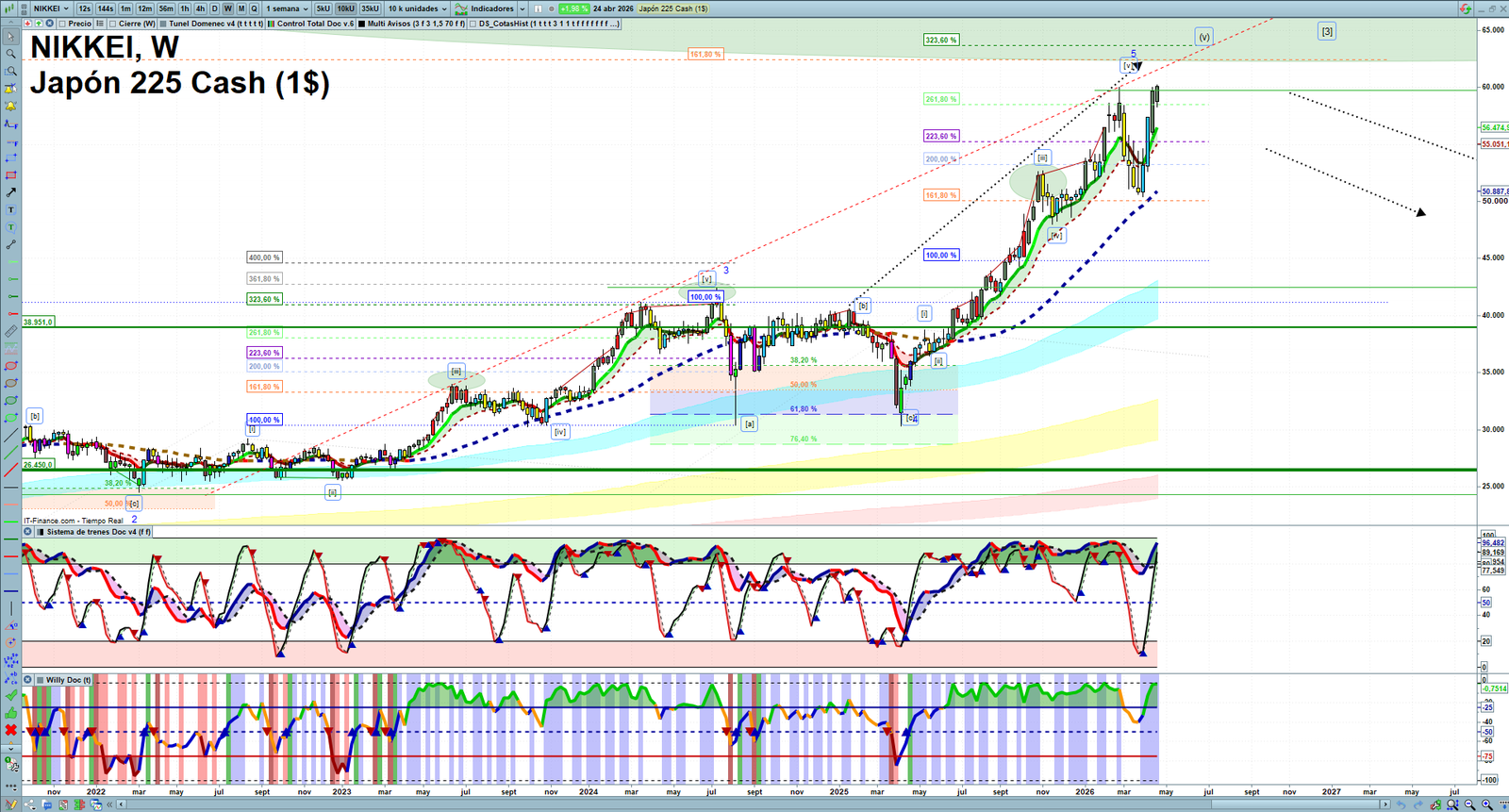Select the magnifier zoom tool in left sidebar
This screenshot has width=1509, height=812.
11,54
